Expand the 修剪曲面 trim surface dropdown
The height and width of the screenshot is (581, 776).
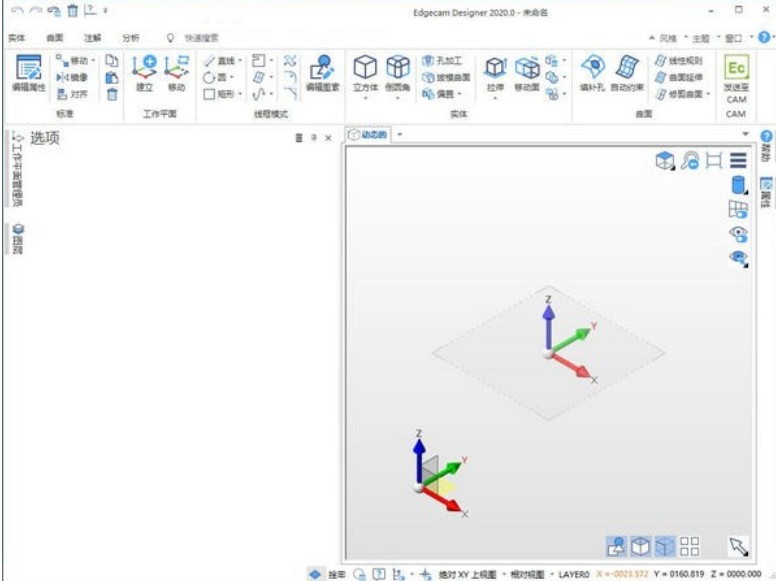pyautogui.click(x=708, y=94)
